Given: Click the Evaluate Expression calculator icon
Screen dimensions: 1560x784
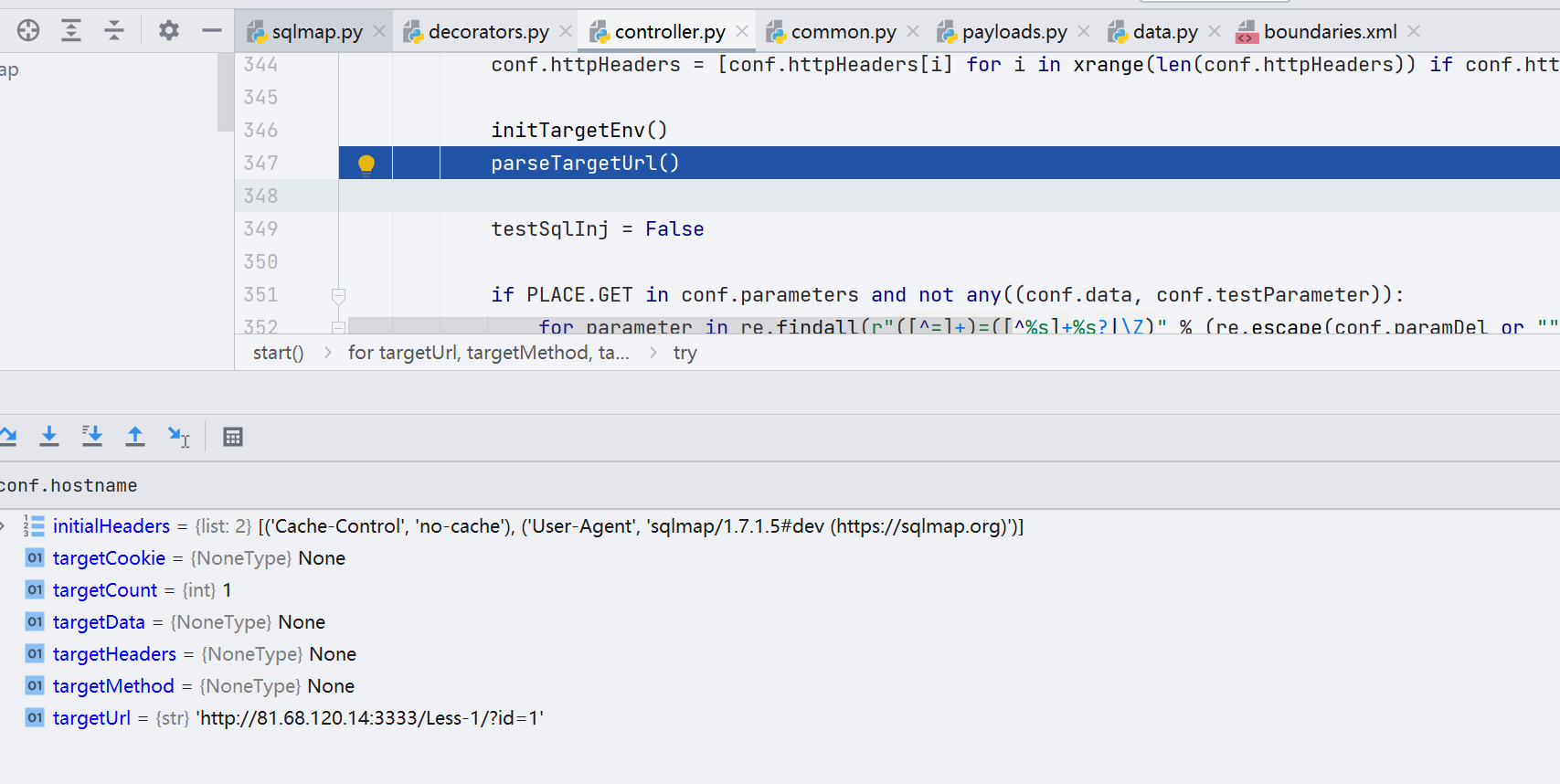Looking at the screenshot, I should point(233,437).
